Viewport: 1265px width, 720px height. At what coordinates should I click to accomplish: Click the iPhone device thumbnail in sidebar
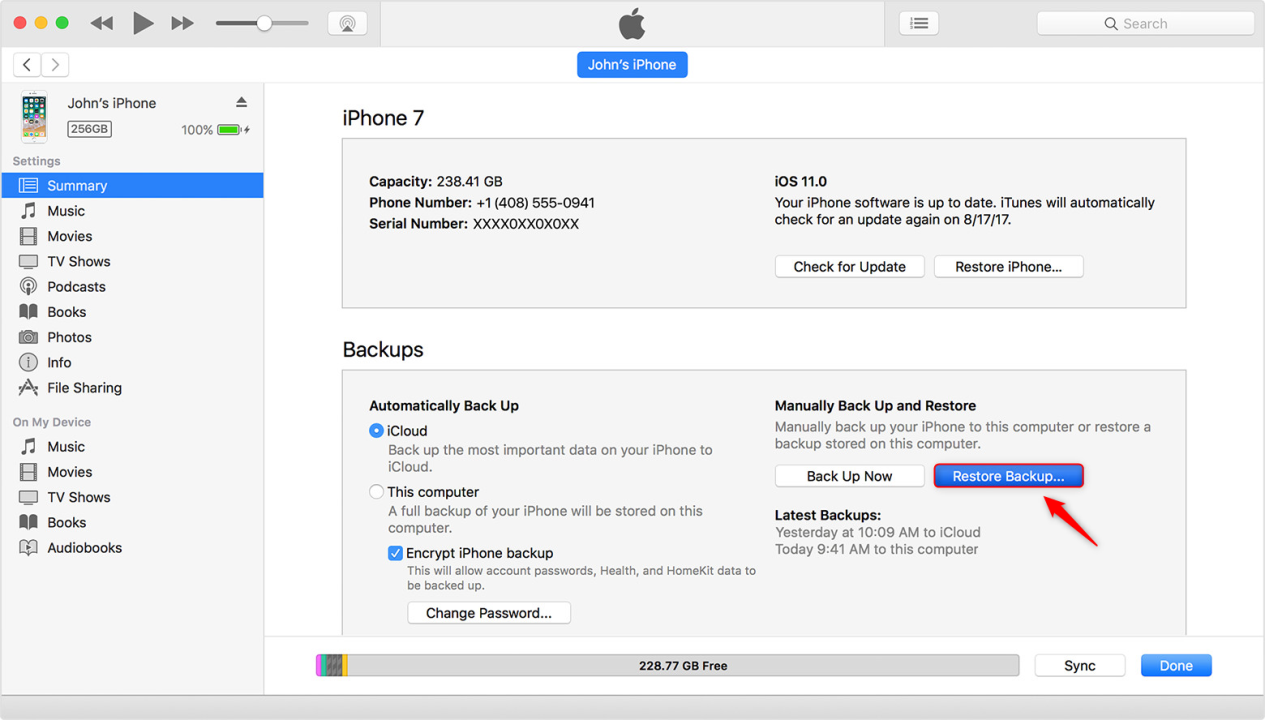coord(34,117)
